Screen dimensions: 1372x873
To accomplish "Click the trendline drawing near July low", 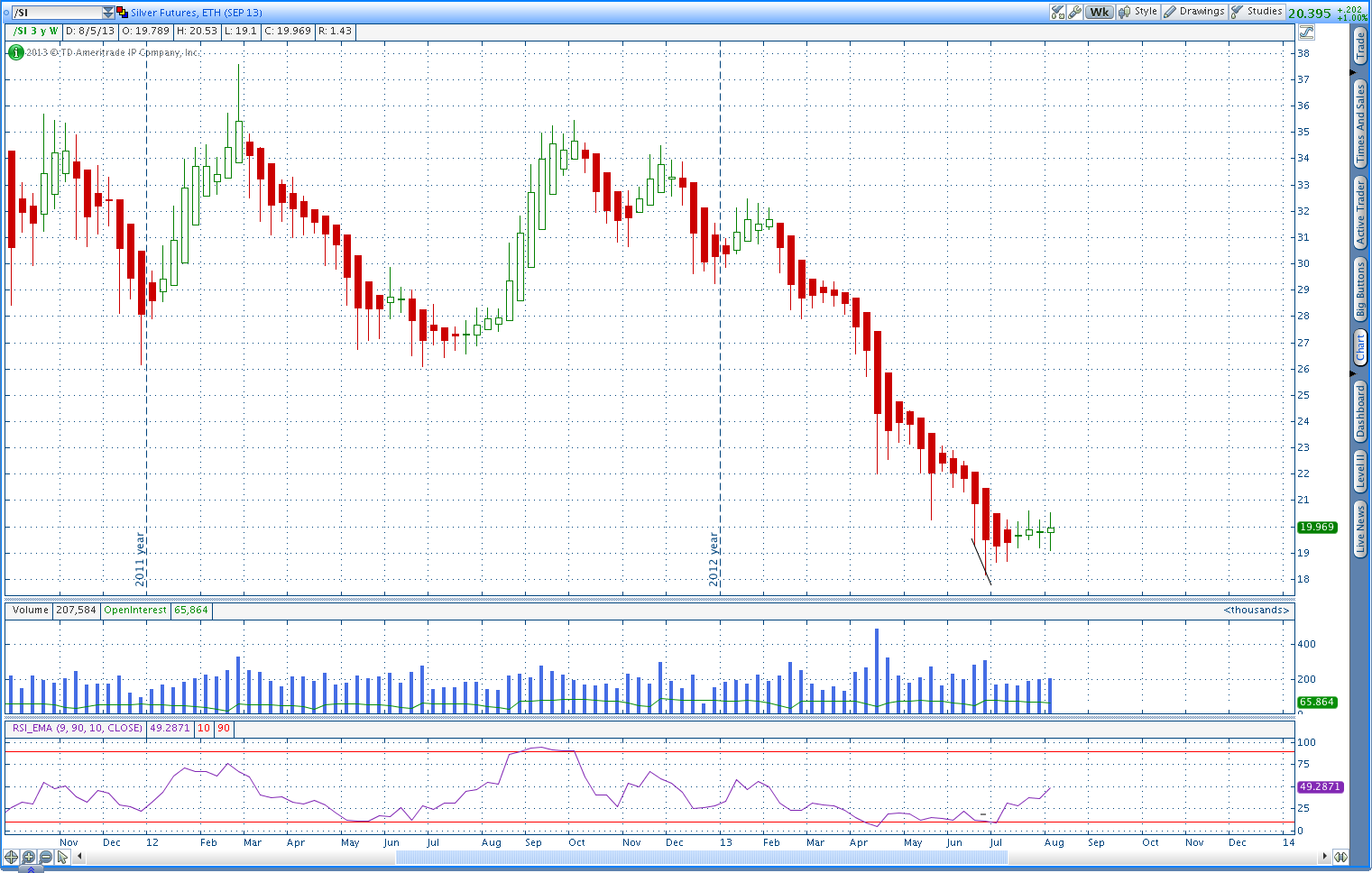I will pyautogui.click(x=981, y=561).
